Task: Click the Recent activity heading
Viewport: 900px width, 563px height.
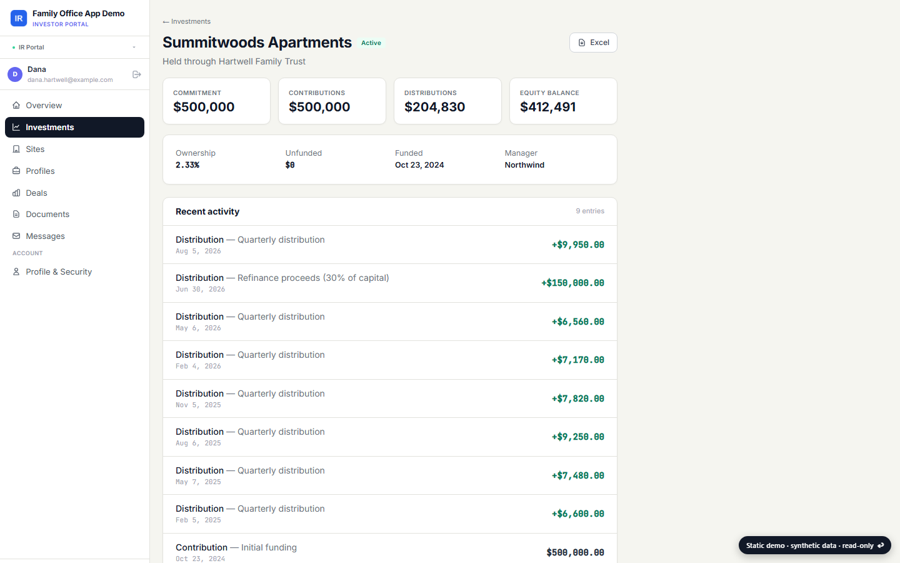Action: tap(207, 212)
